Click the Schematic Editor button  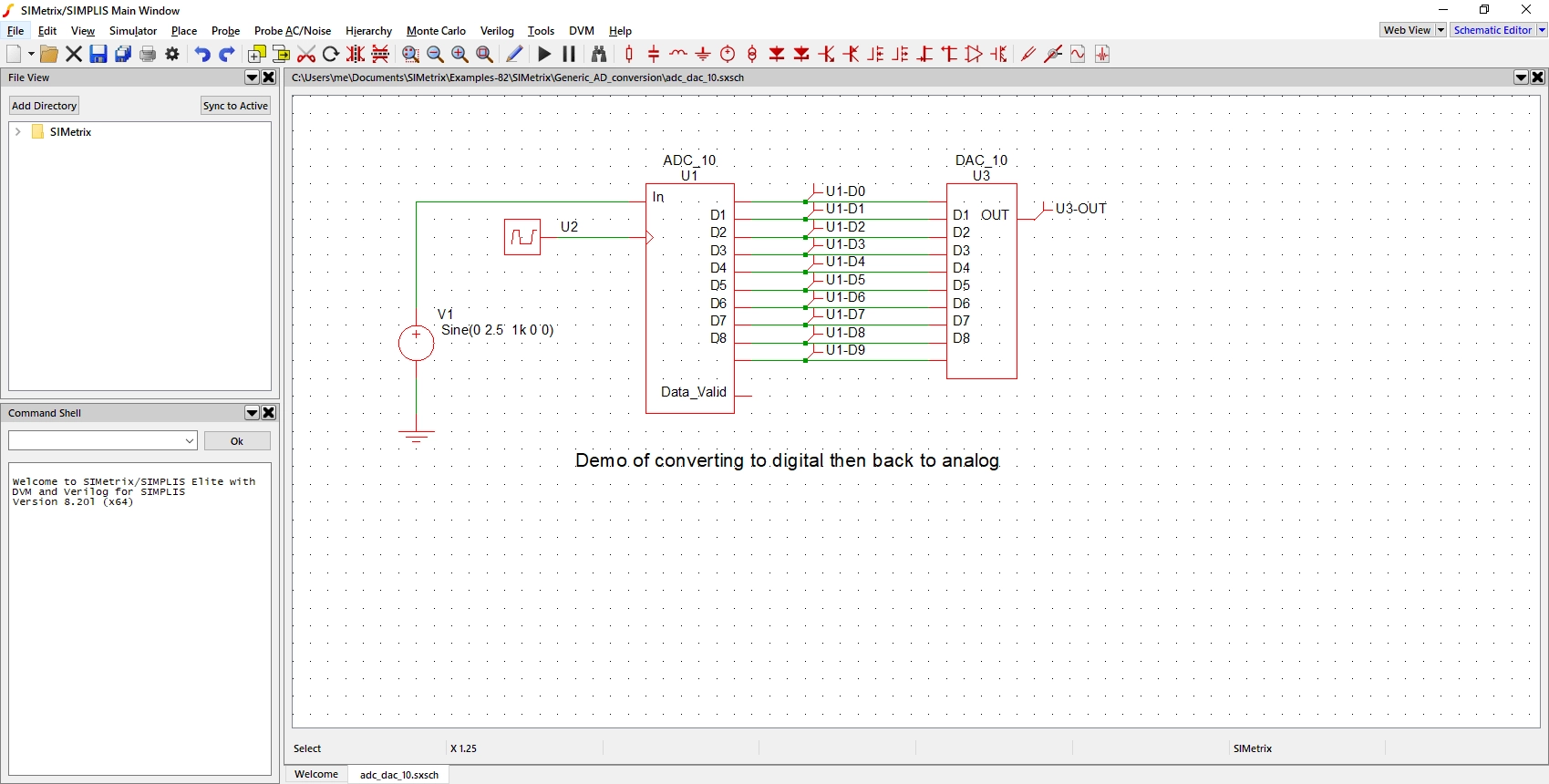tap(1493, 30)
